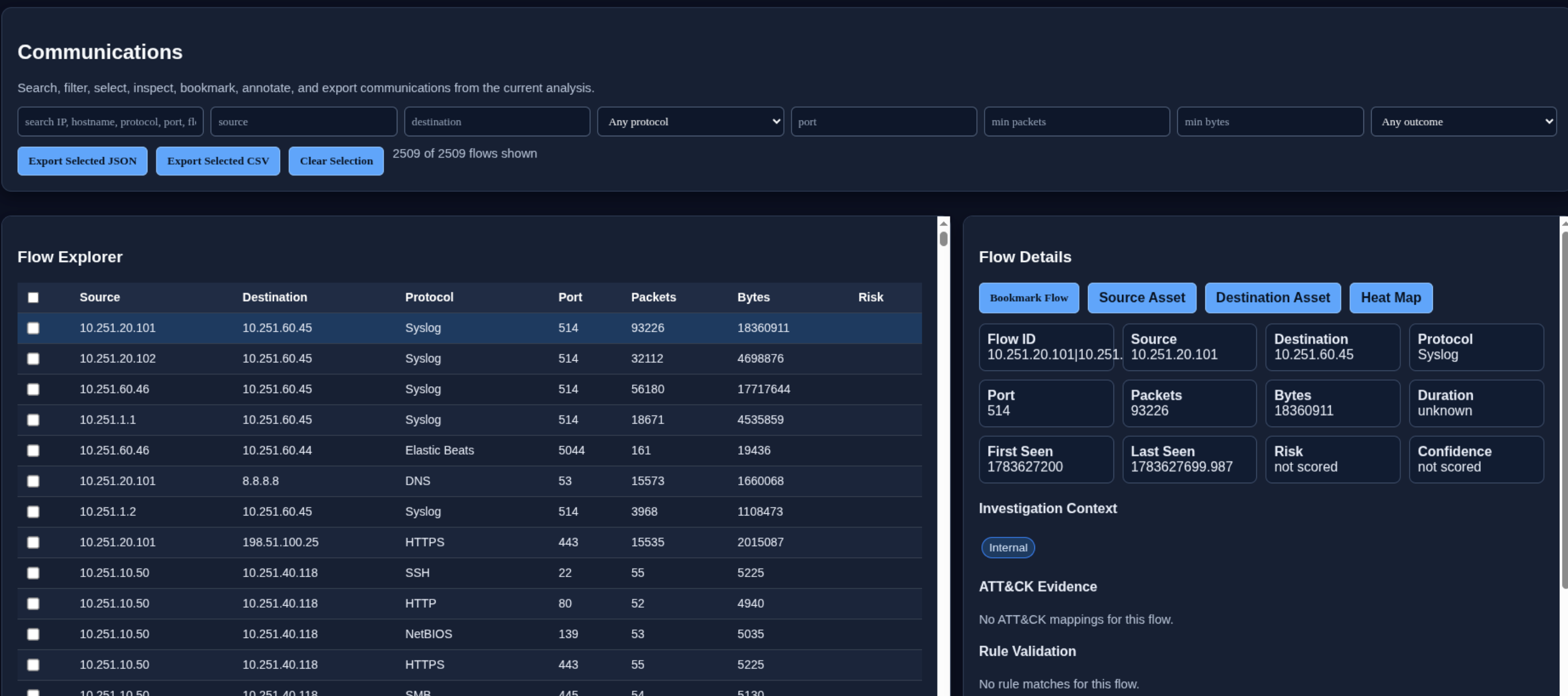Viewport: 1568px width, 696px height.
Task: Focus the main search input field
Action: [110, 122]
